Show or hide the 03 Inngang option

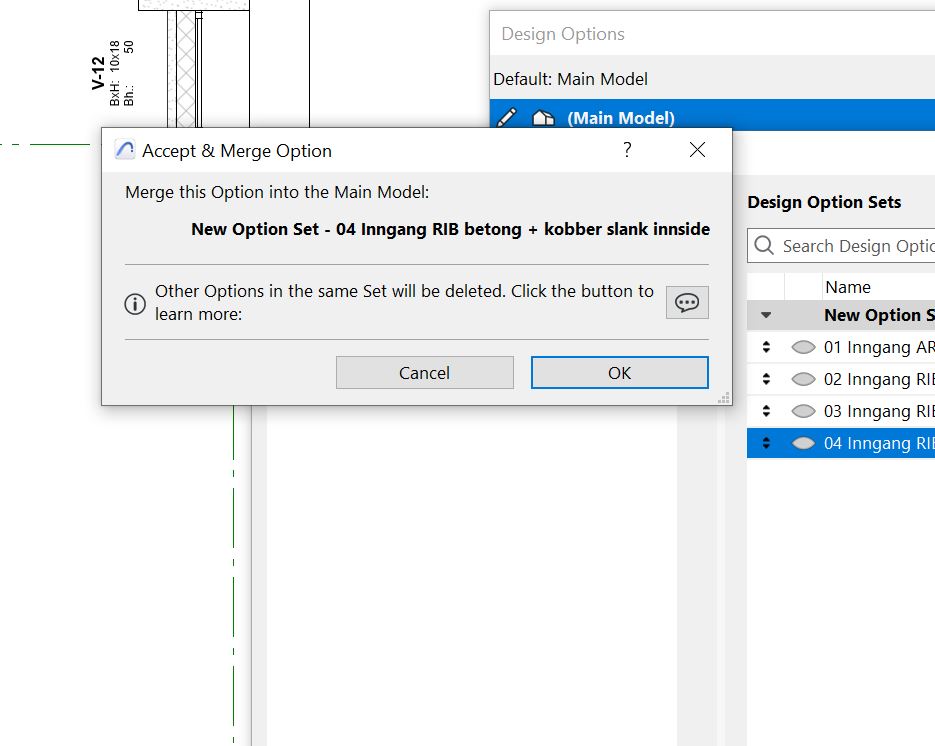click(x=802, y=411)
